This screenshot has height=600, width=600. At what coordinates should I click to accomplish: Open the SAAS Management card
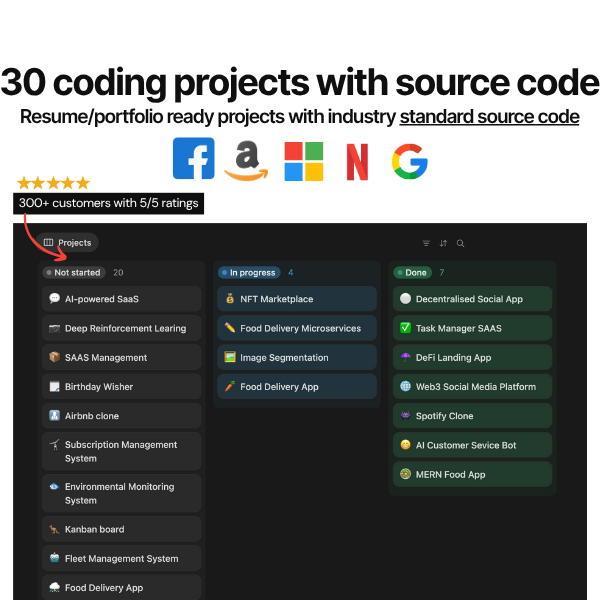[x=122, y=357]
